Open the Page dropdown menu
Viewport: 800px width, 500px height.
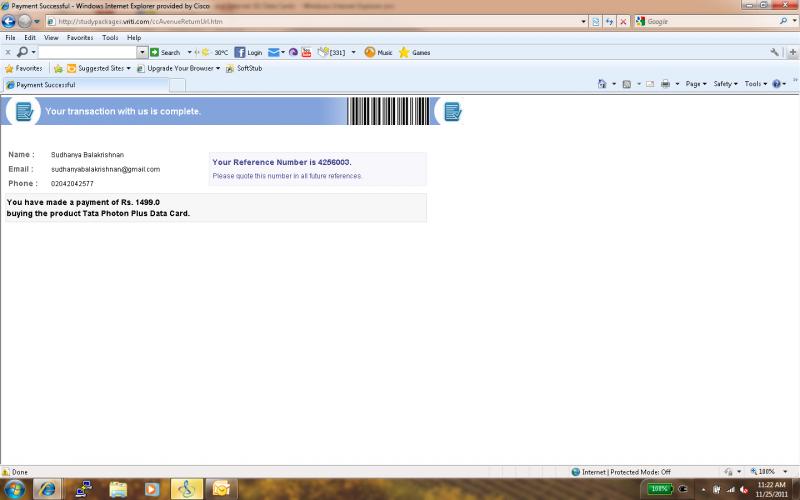[696, 84]
